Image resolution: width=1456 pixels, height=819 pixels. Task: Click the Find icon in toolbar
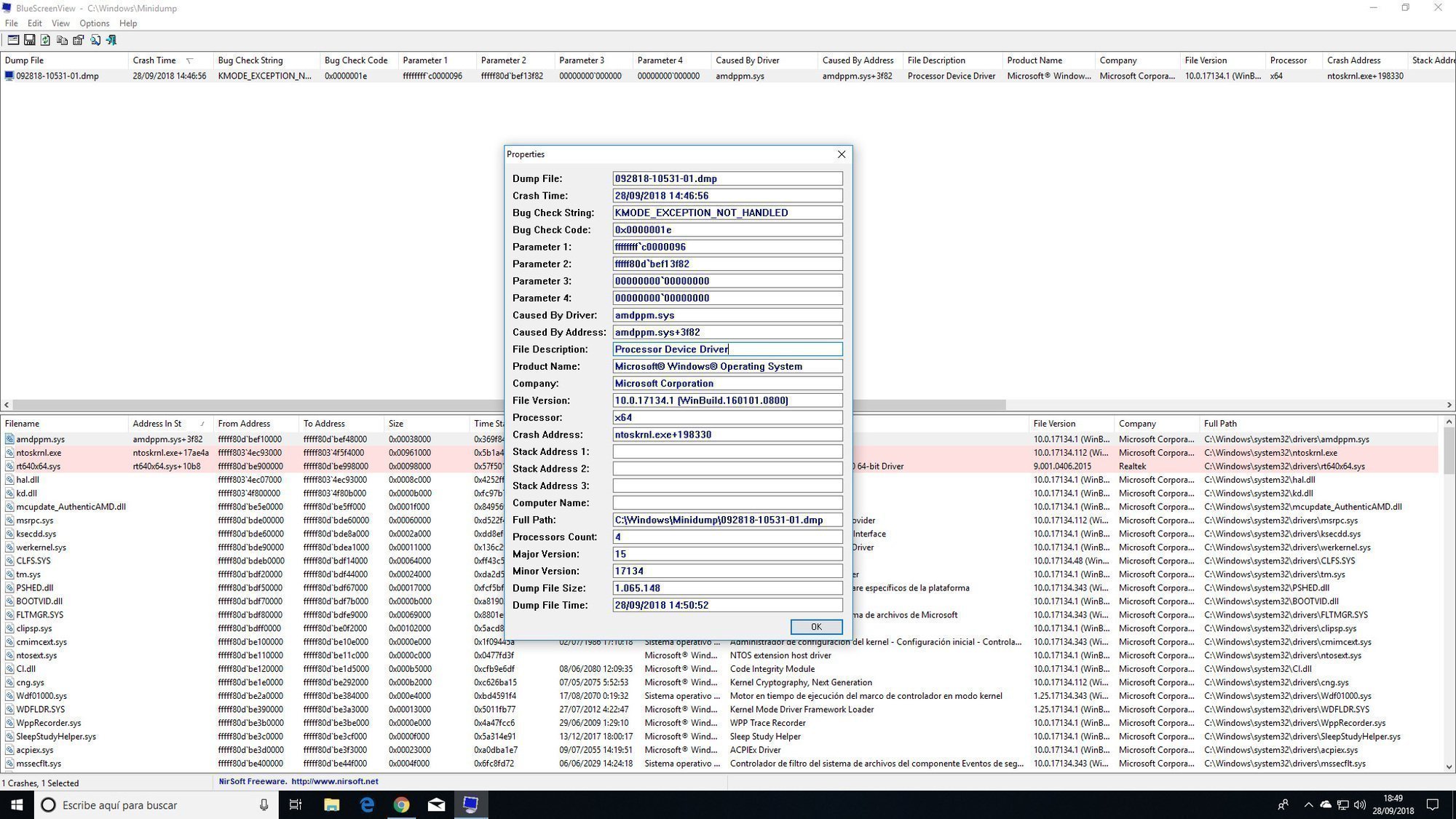(x=96, y=40)
